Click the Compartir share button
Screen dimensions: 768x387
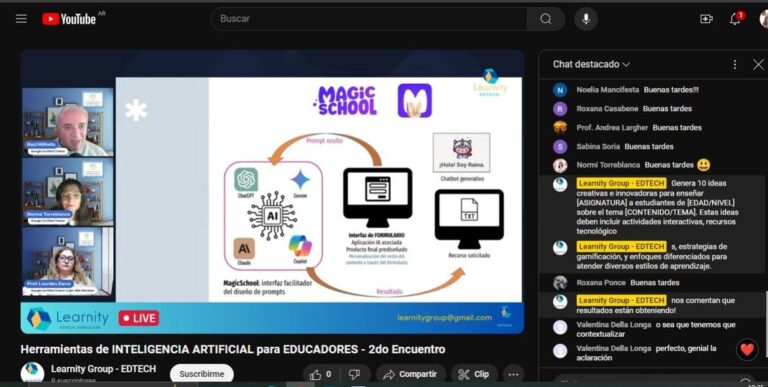point(410,375)
